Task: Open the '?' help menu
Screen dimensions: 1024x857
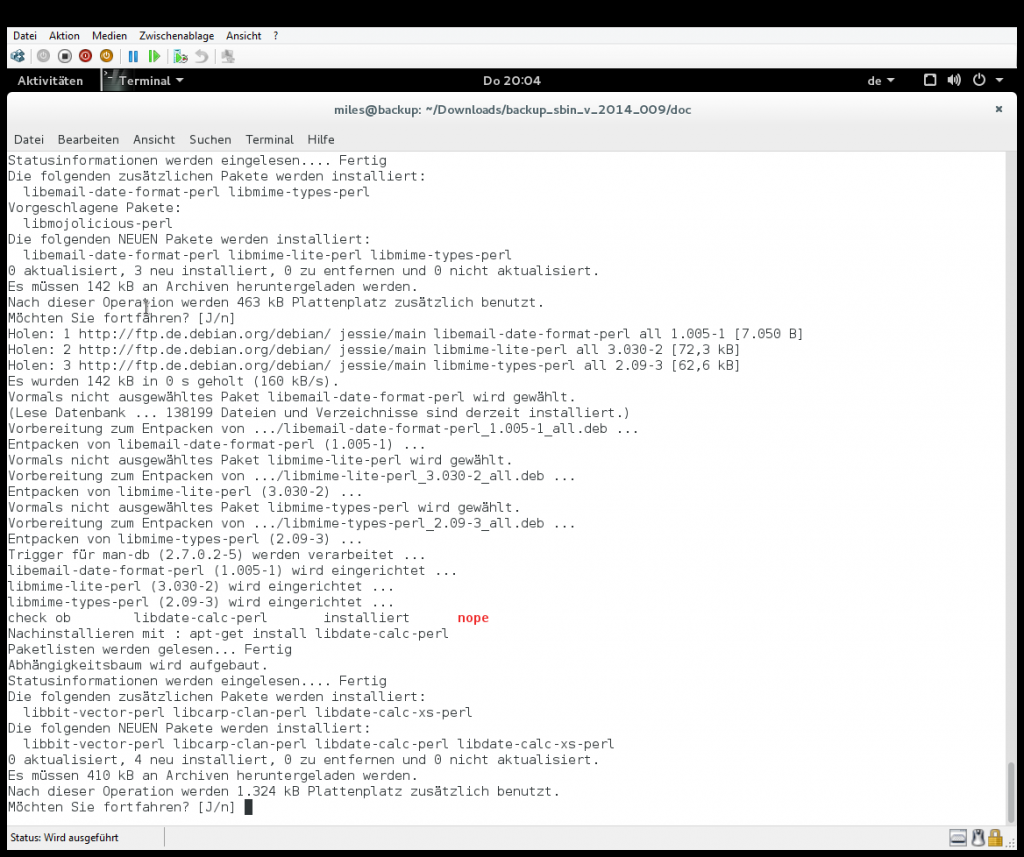Action: click(276, 36)
